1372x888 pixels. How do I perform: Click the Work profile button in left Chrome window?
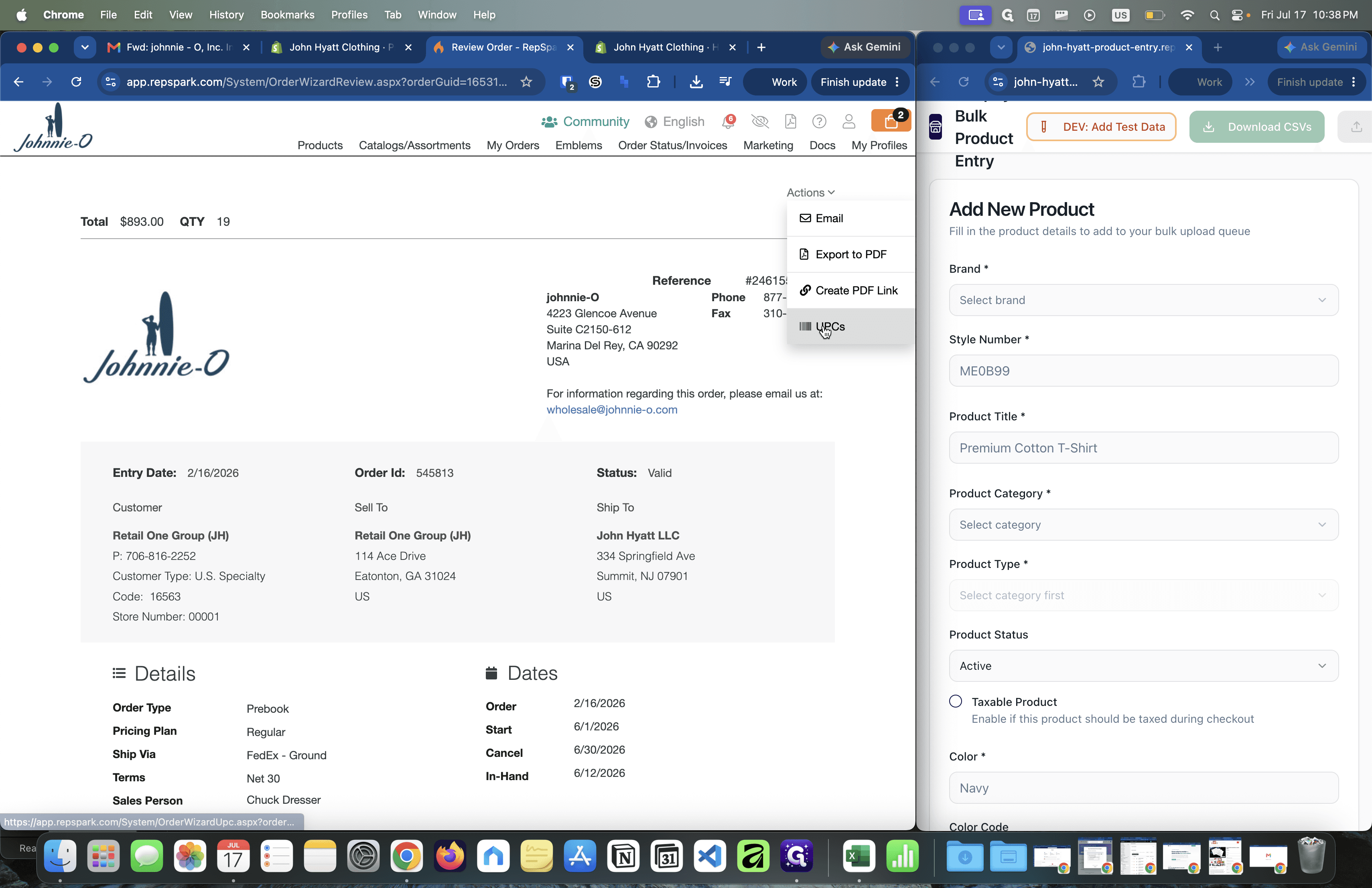point(775,82)
